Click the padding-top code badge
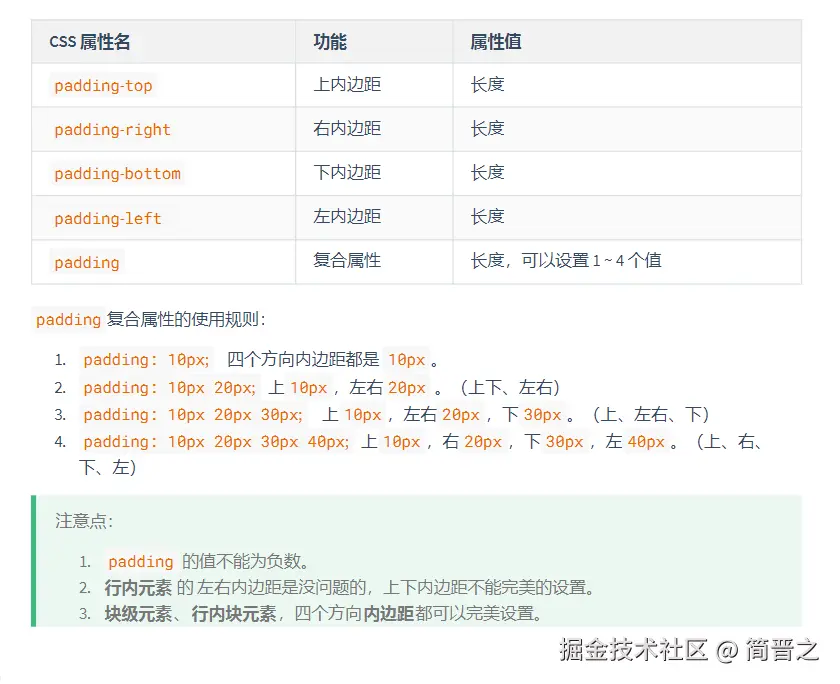This screenshot has height=684, width=840. (103, 85)
